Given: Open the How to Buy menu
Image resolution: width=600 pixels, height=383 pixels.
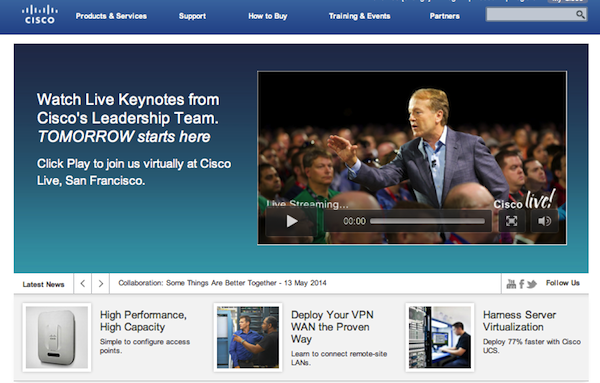Looking at the screenshot, I should point(267,16).
